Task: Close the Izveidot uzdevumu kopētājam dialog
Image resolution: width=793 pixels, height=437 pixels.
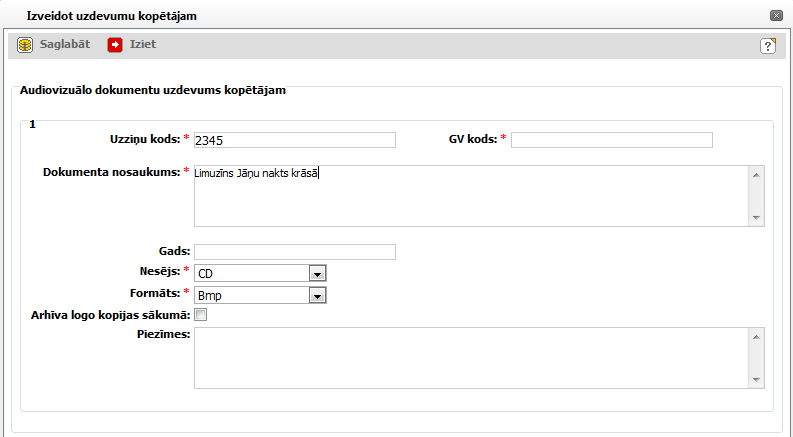Action: click(x=776, y=16)
